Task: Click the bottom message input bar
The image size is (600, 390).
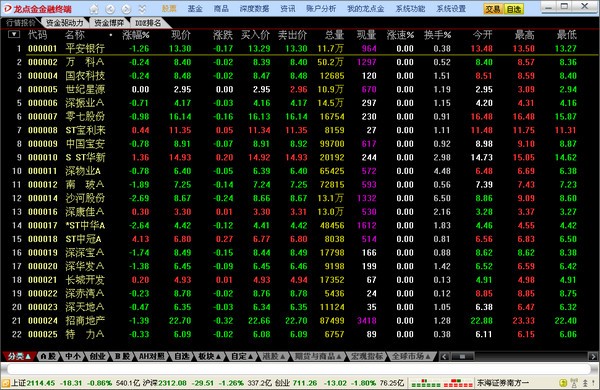Action: click(298, 369)
